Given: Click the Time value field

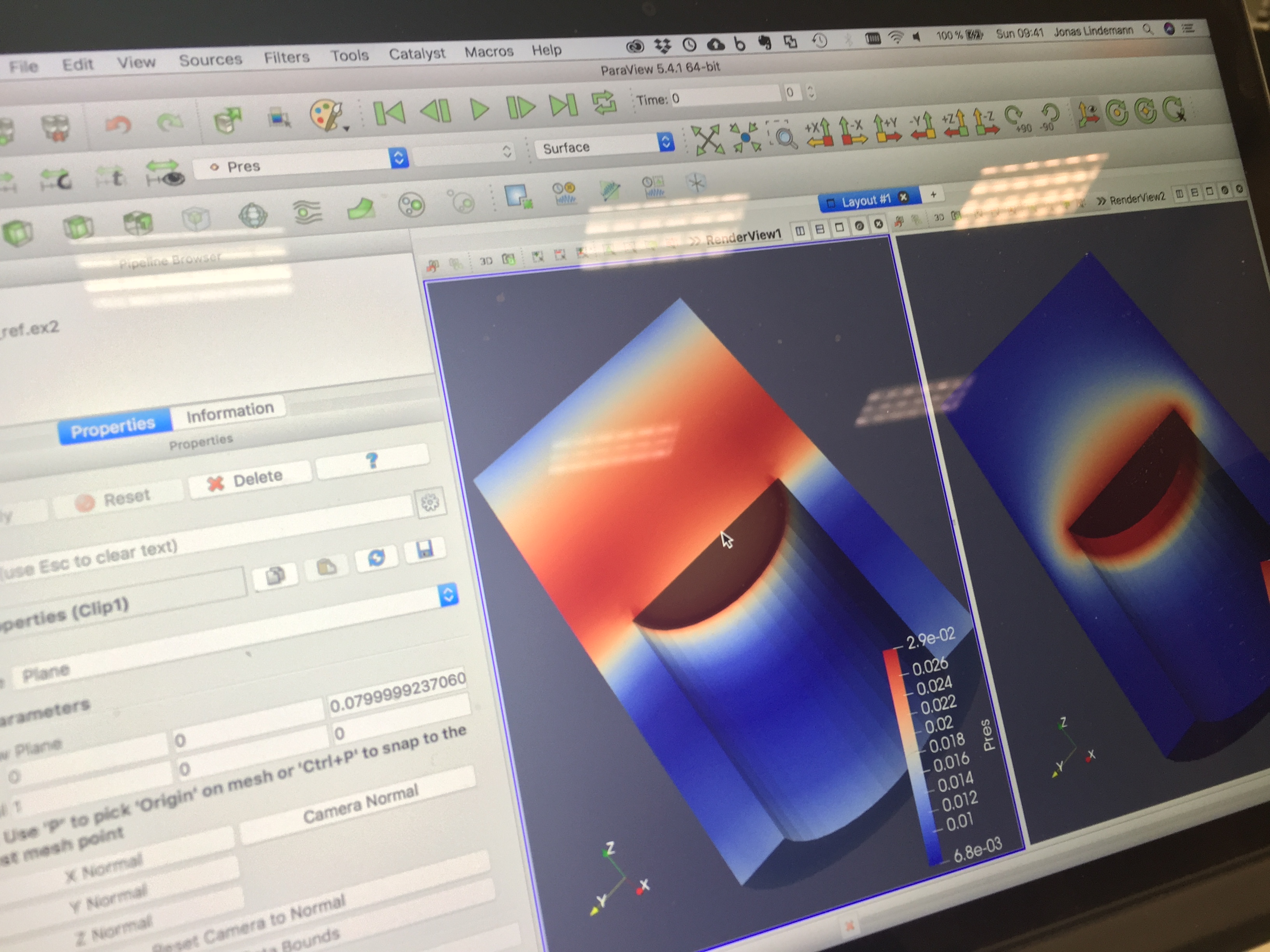Looking at the screenshot, I should coord(726,96).
